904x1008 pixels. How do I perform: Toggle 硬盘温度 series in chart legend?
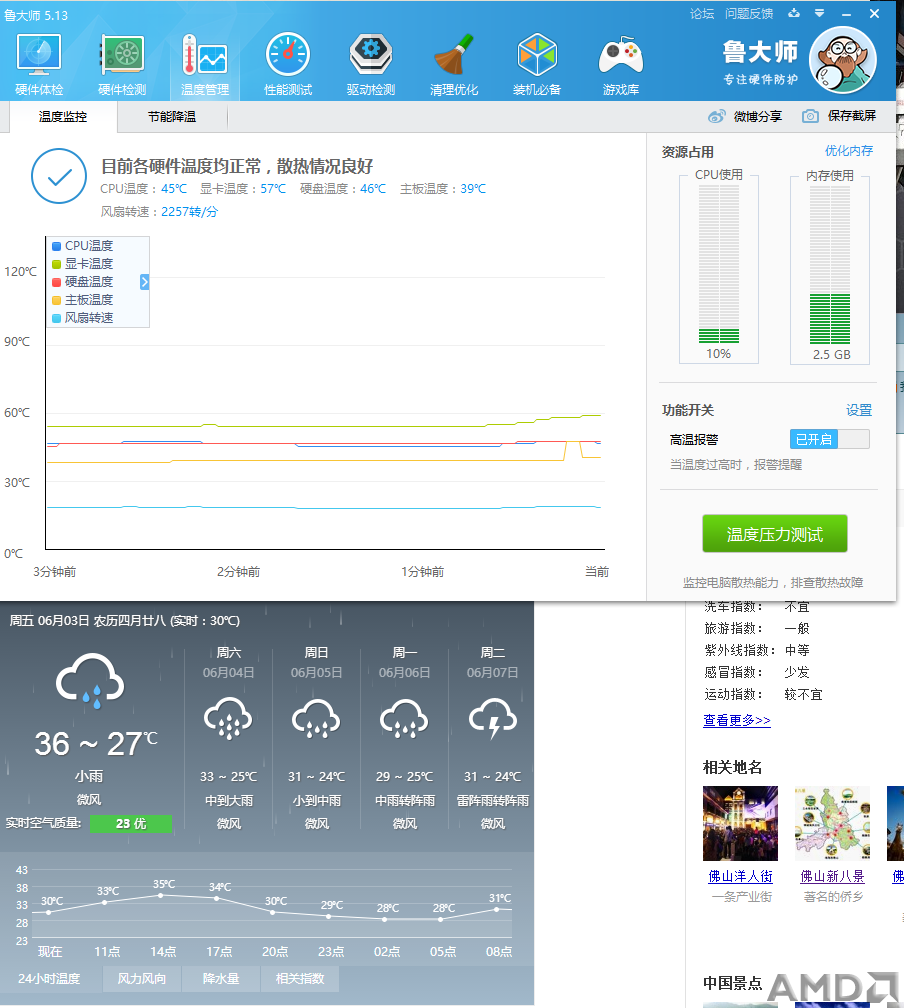pyautogui.click(x=83, y=282)
